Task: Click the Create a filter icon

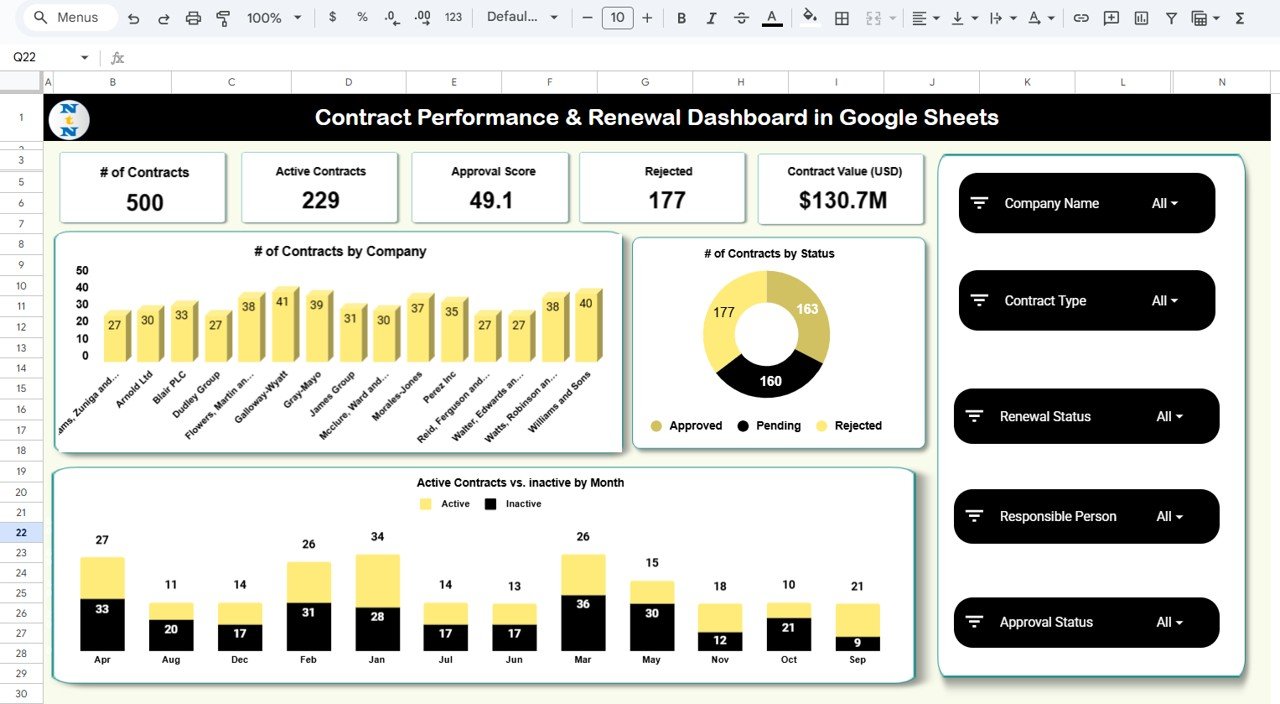Action: pyautogui.click(x=1171, y=17)
